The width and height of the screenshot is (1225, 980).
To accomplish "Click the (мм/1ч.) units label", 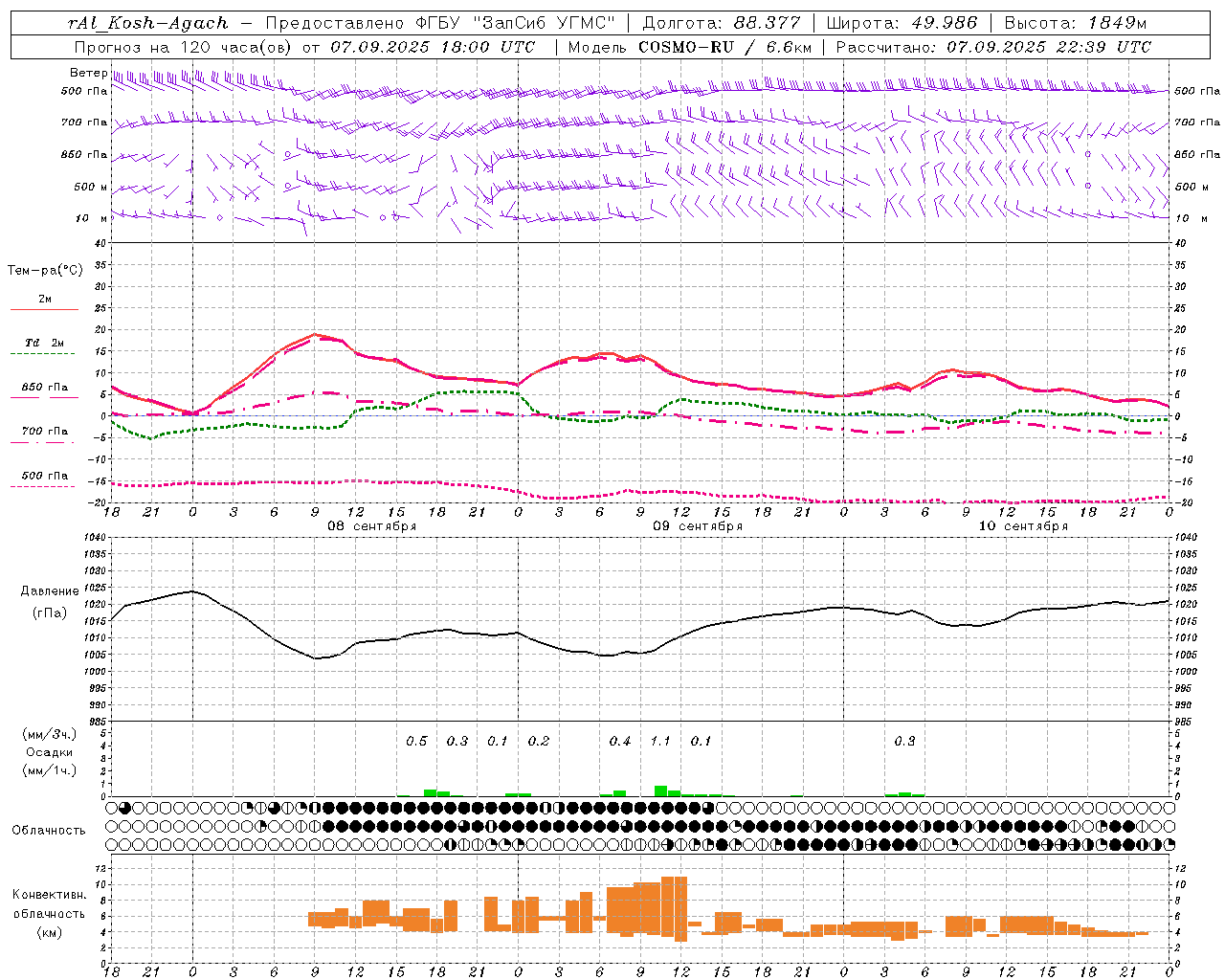I will [50, 770].
